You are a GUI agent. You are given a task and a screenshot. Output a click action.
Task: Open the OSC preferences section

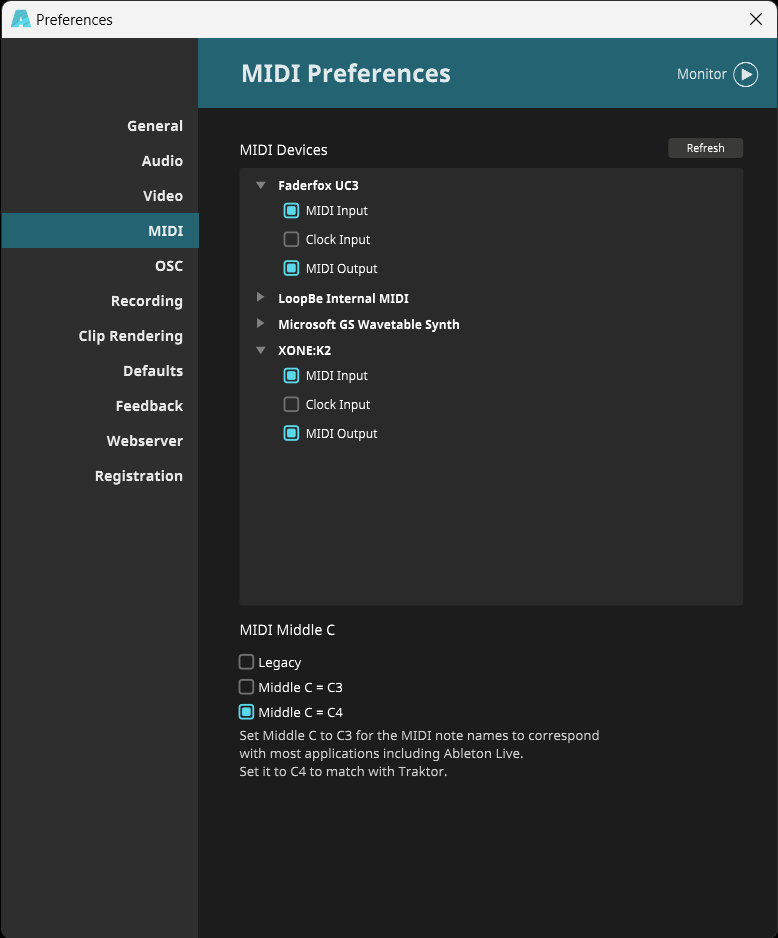tap(169, 265)
